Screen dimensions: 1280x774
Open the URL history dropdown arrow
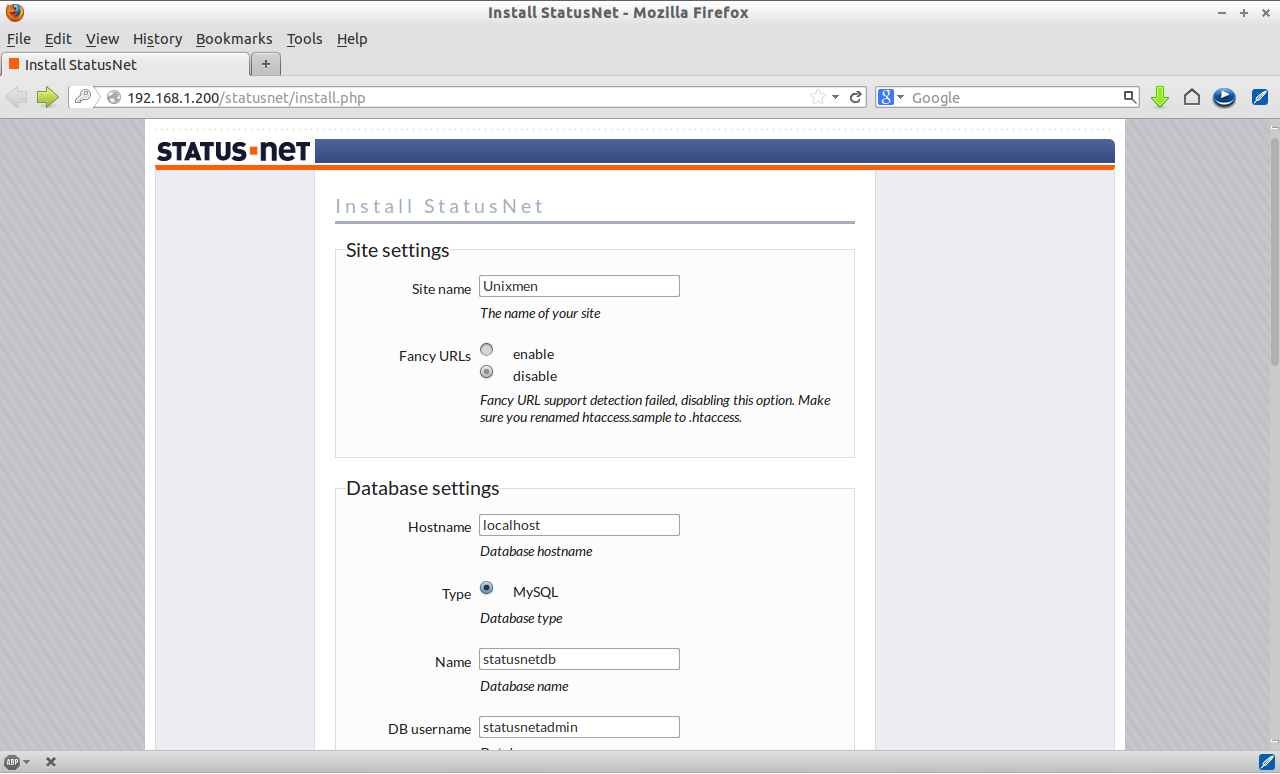pyautogui.click(x=835, y=97)
